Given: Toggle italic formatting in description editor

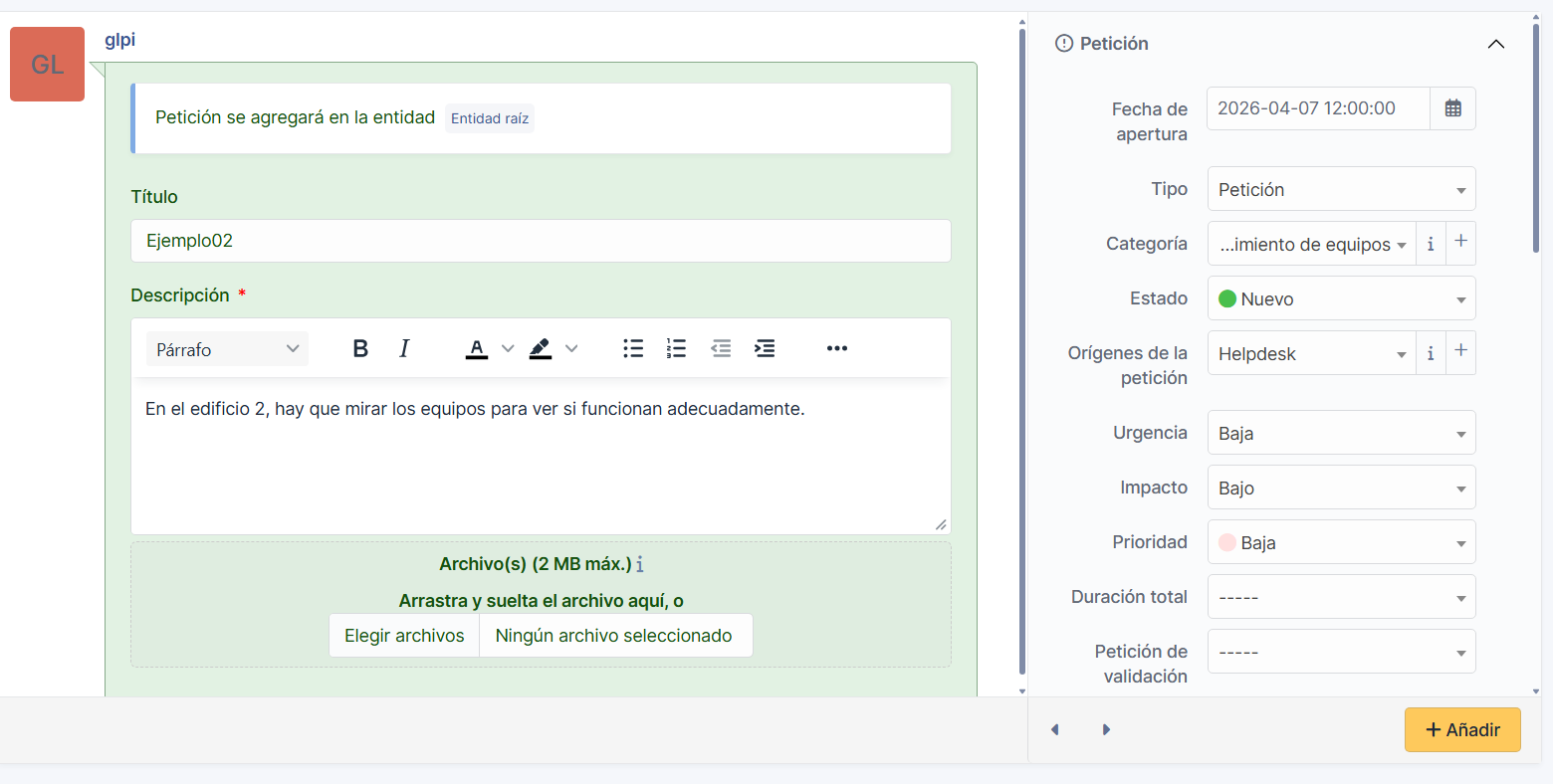Looking at the screenshot, I should point(404,349).
